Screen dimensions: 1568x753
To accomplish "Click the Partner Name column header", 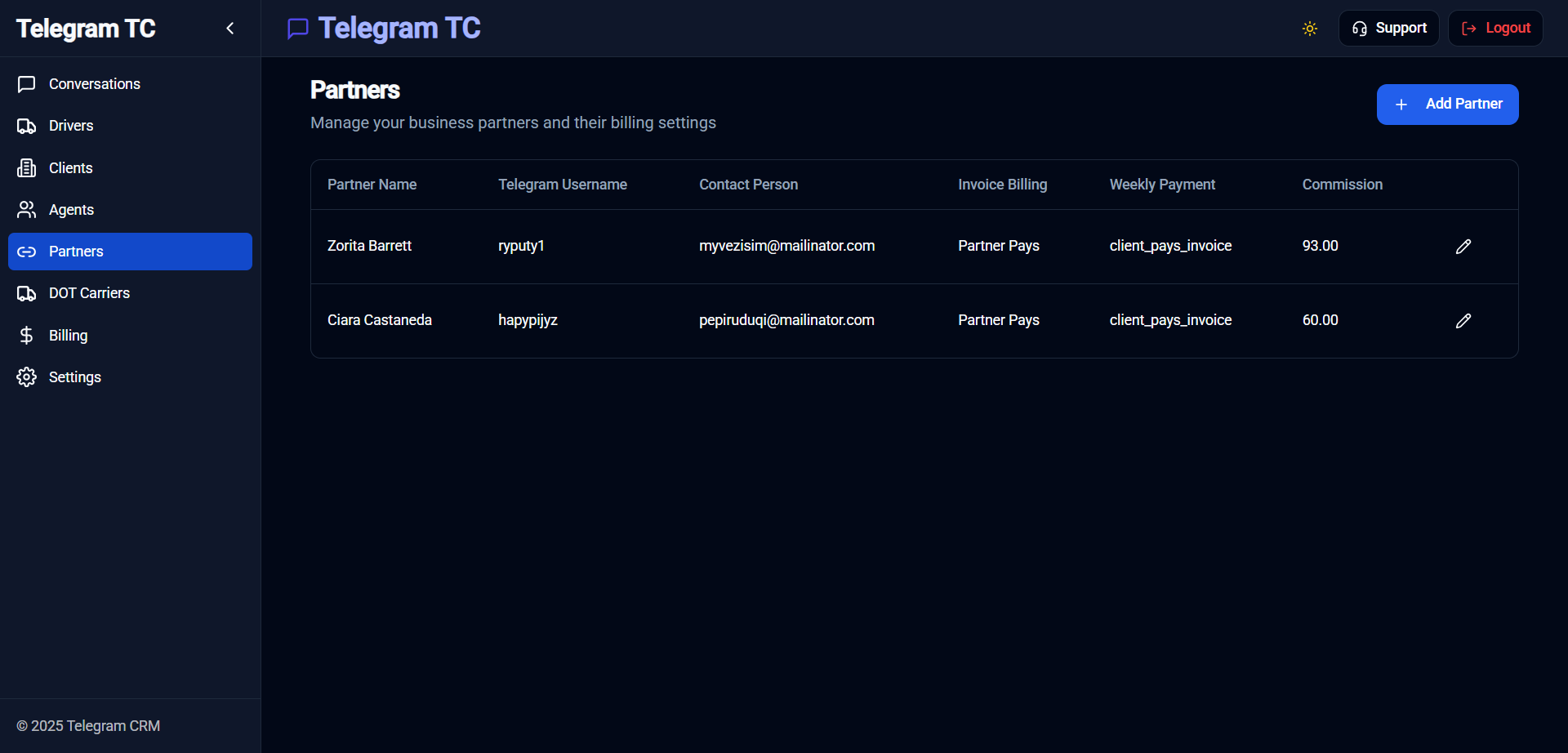I will (x=372, y=185).
